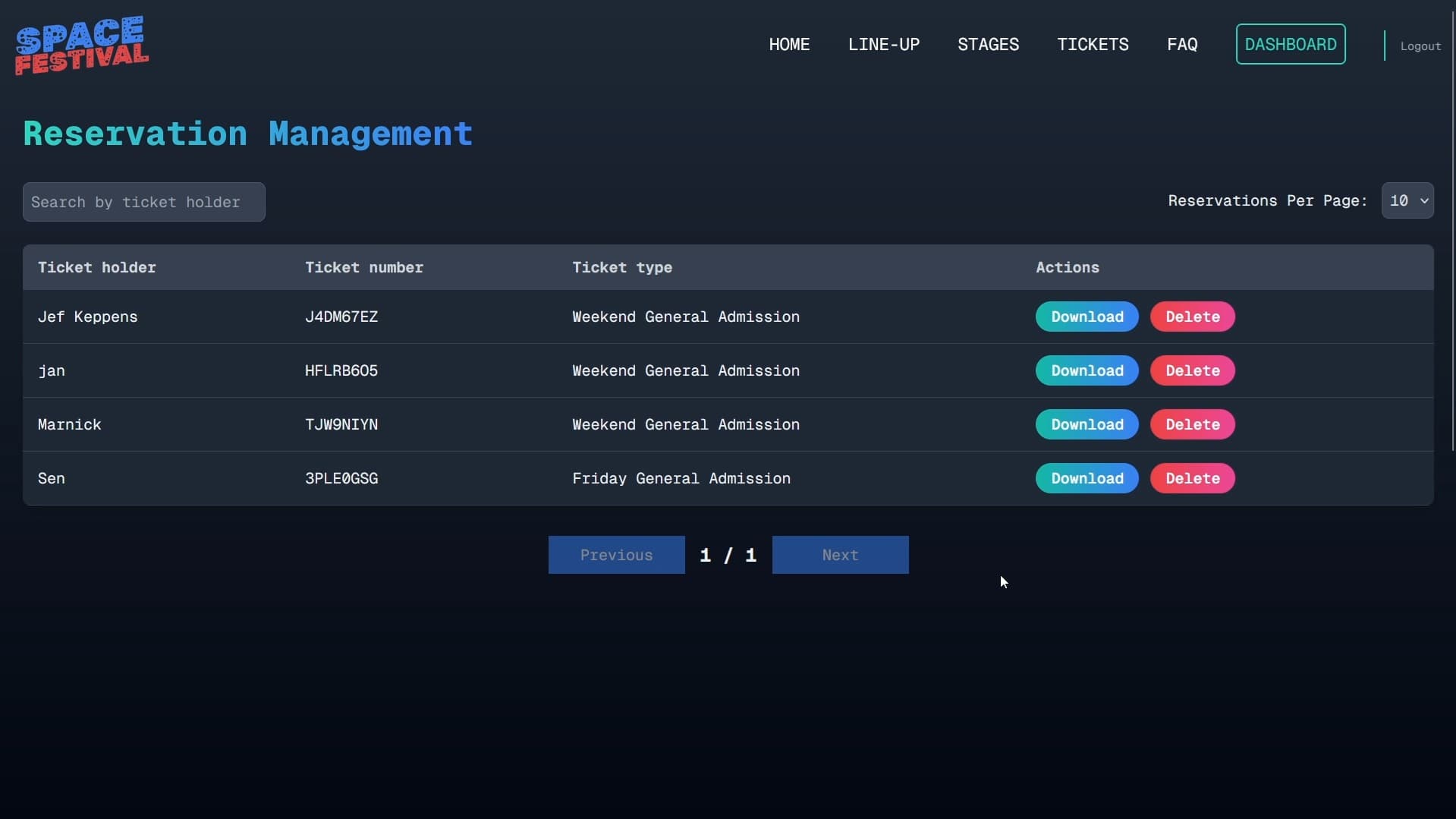The width and height of the screenshot is (1456, 819).
Task: Go to the LINE-UP page
Action: click(883, 45)
